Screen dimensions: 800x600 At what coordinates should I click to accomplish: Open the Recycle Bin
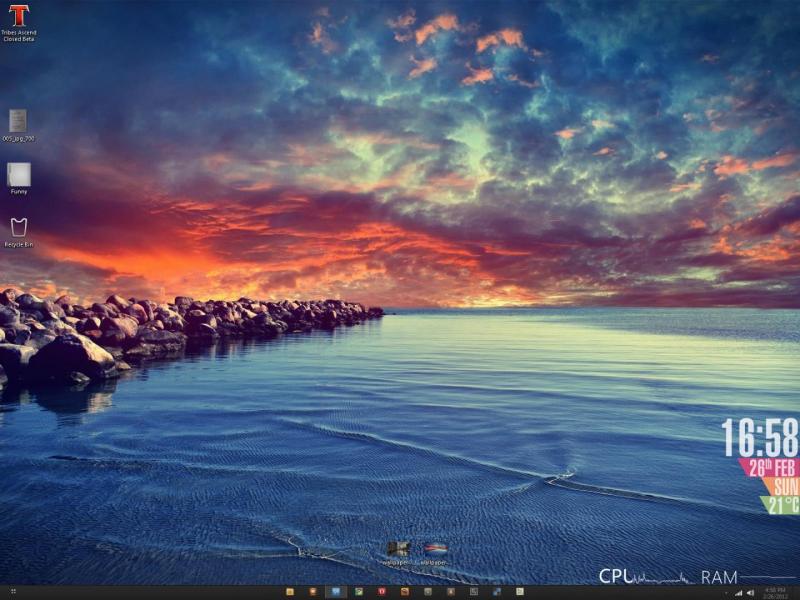[19, 233]
